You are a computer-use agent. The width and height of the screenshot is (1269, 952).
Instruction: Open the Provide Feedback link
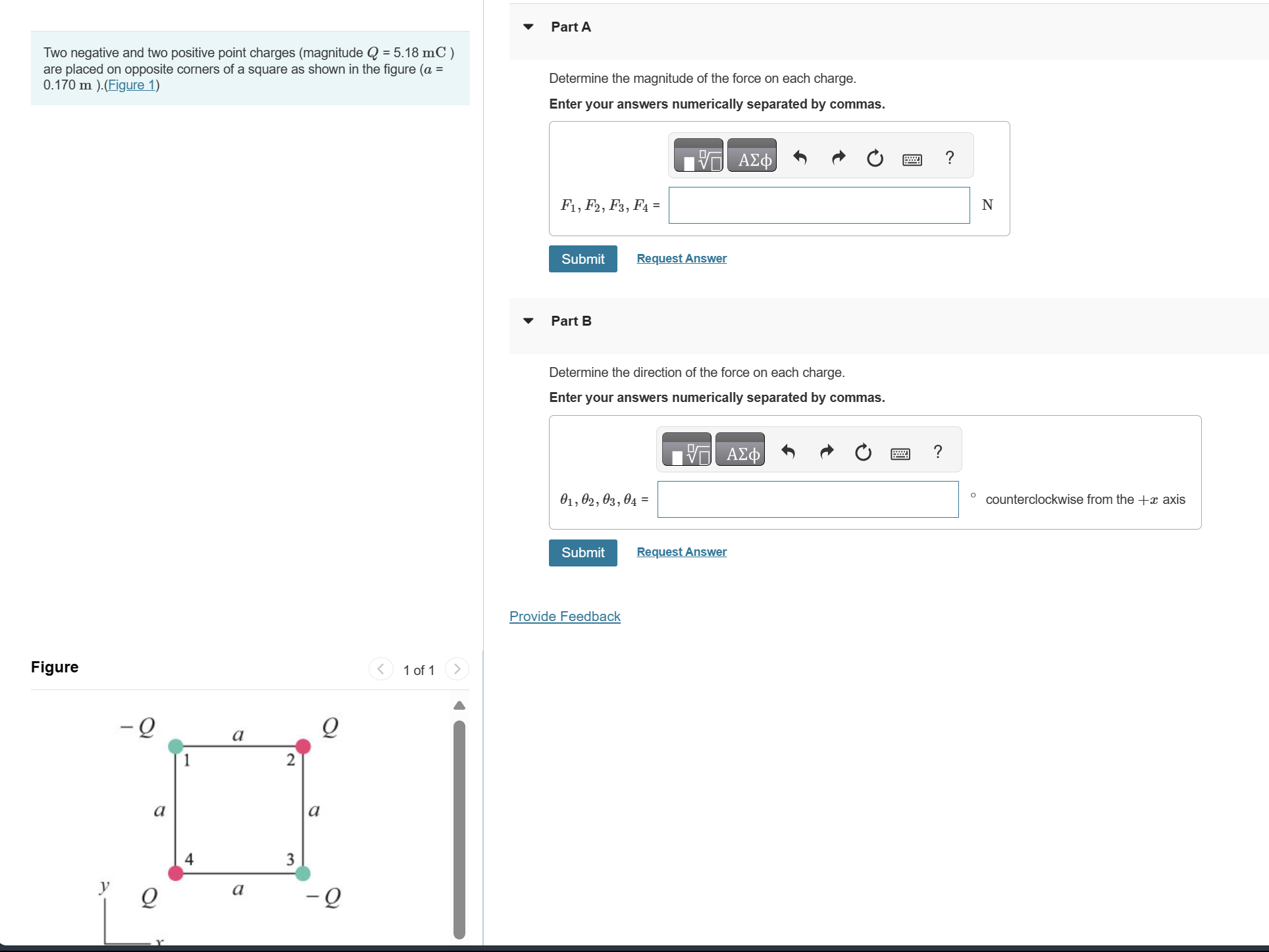[564, 616]
